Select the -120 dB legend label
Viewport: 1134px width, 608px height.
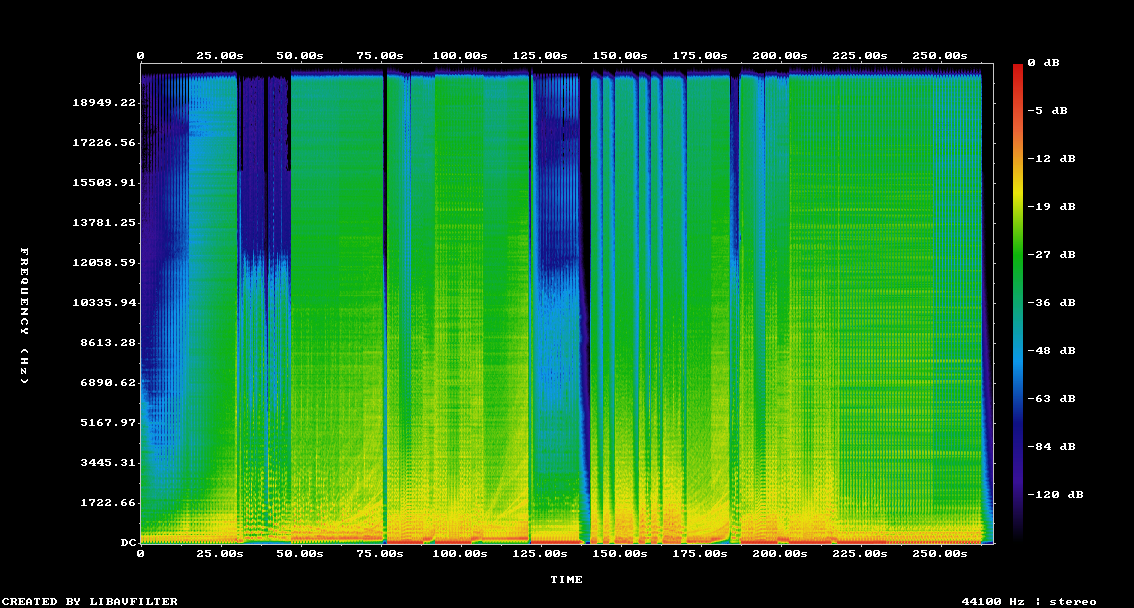[x=1055, y=494]
